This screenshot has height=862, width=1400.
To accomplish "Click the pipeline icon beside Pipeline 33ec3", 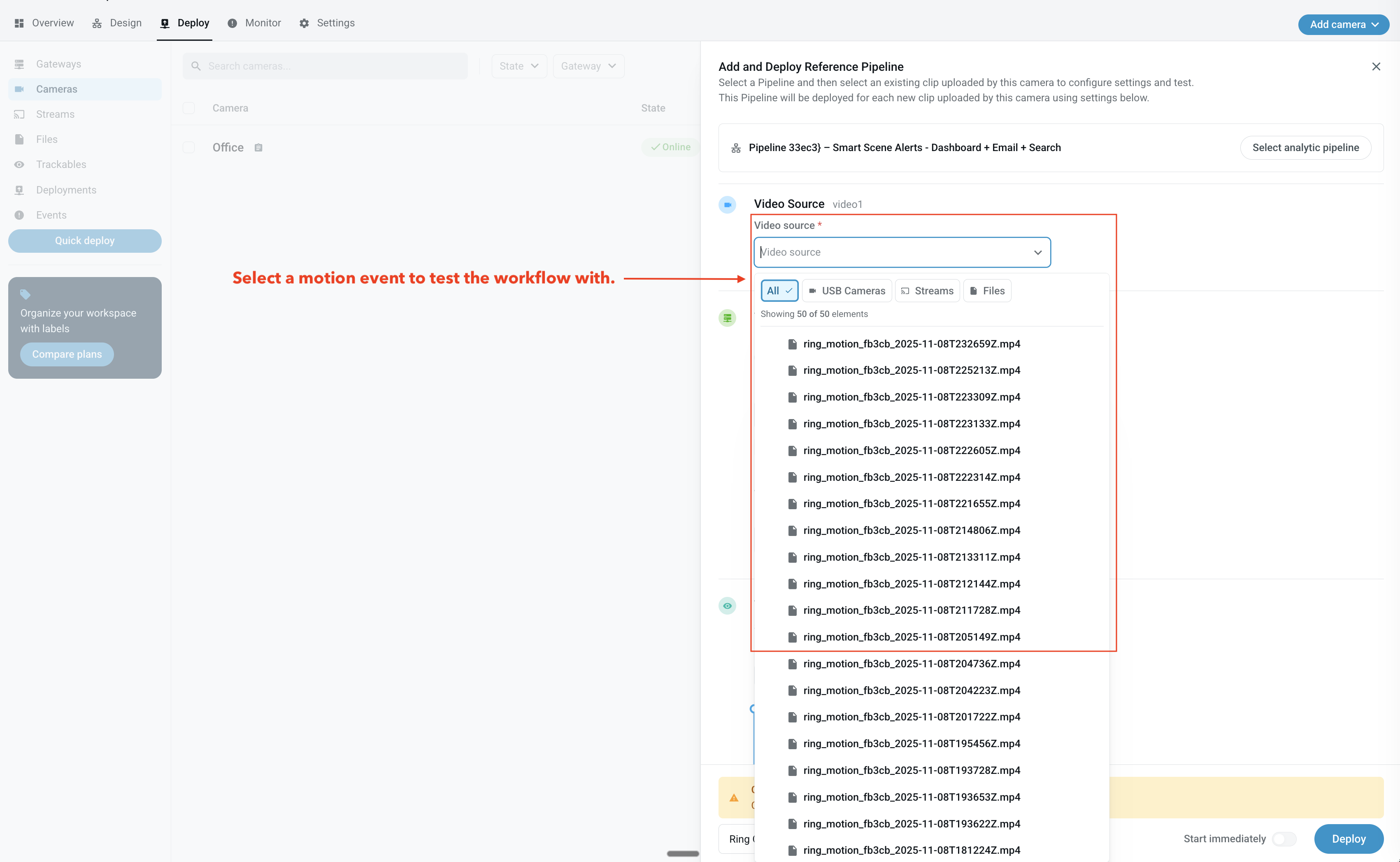I will [736, 148].
